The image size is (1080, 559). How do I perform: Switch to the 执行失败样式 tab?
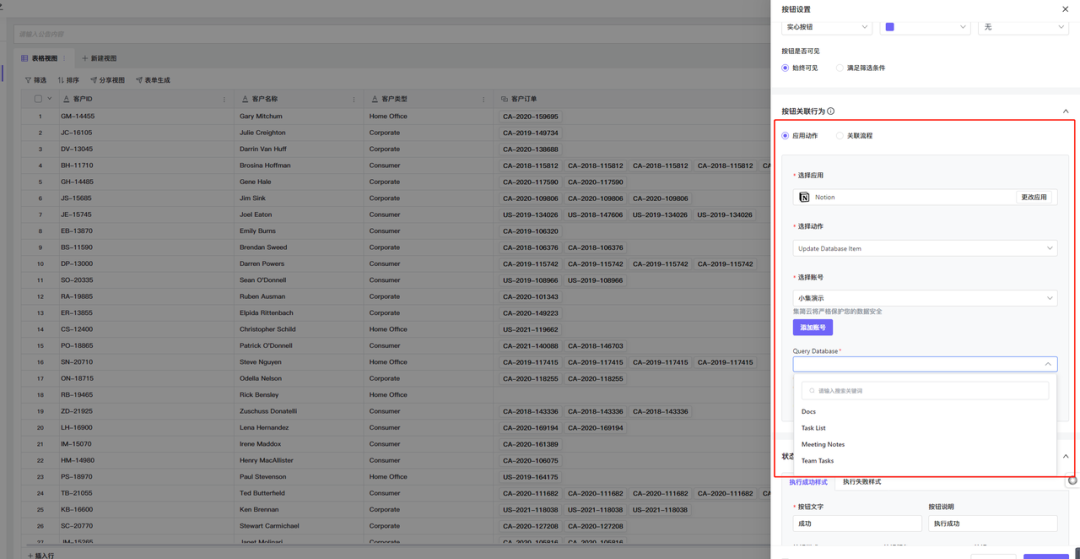tap(862, 482)
